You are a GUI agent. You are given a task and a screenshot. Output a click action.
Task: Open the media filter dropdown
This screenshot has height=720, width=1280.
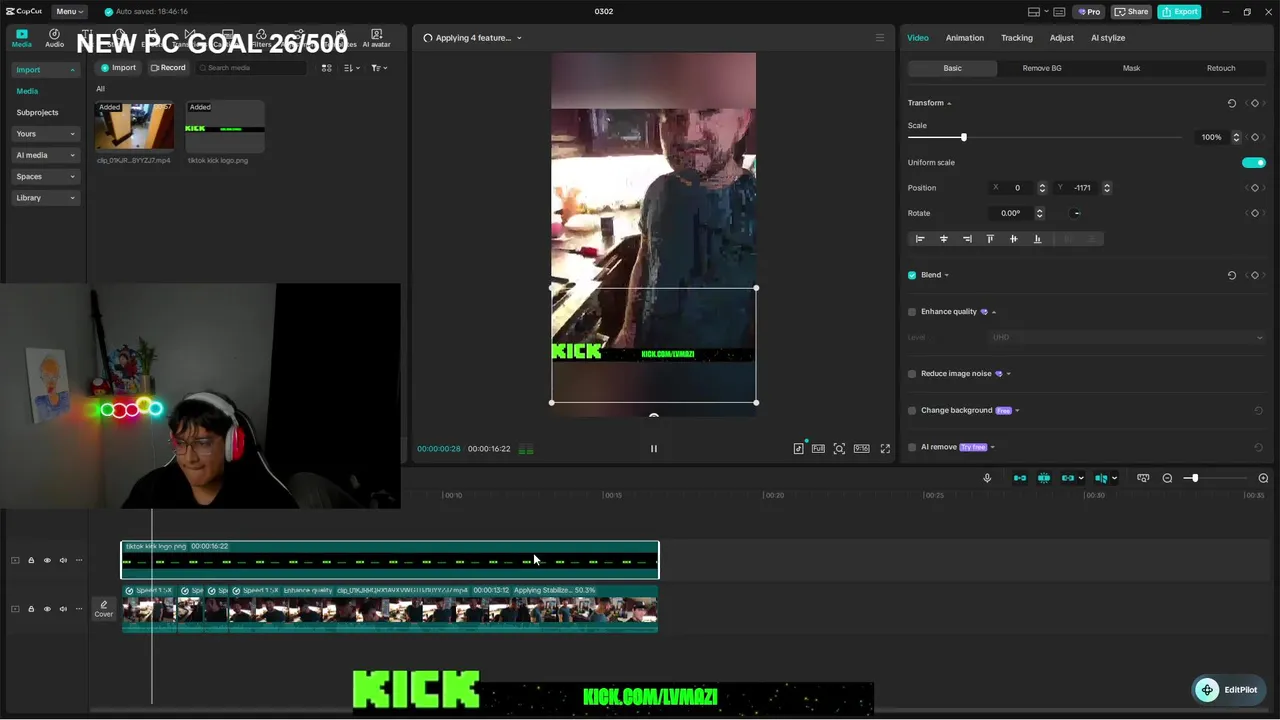379,68
